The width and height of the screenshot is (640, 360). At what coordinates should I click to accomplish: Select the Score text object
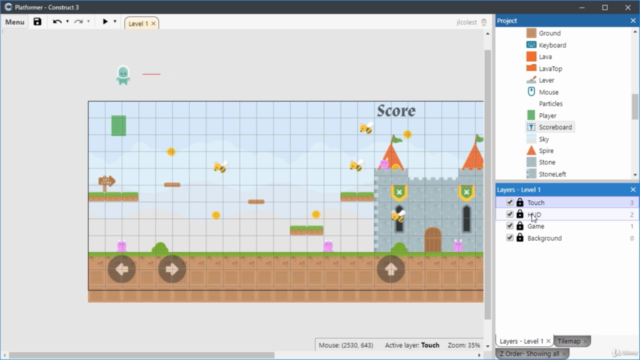pyautogui.click(x=396, y=111)
